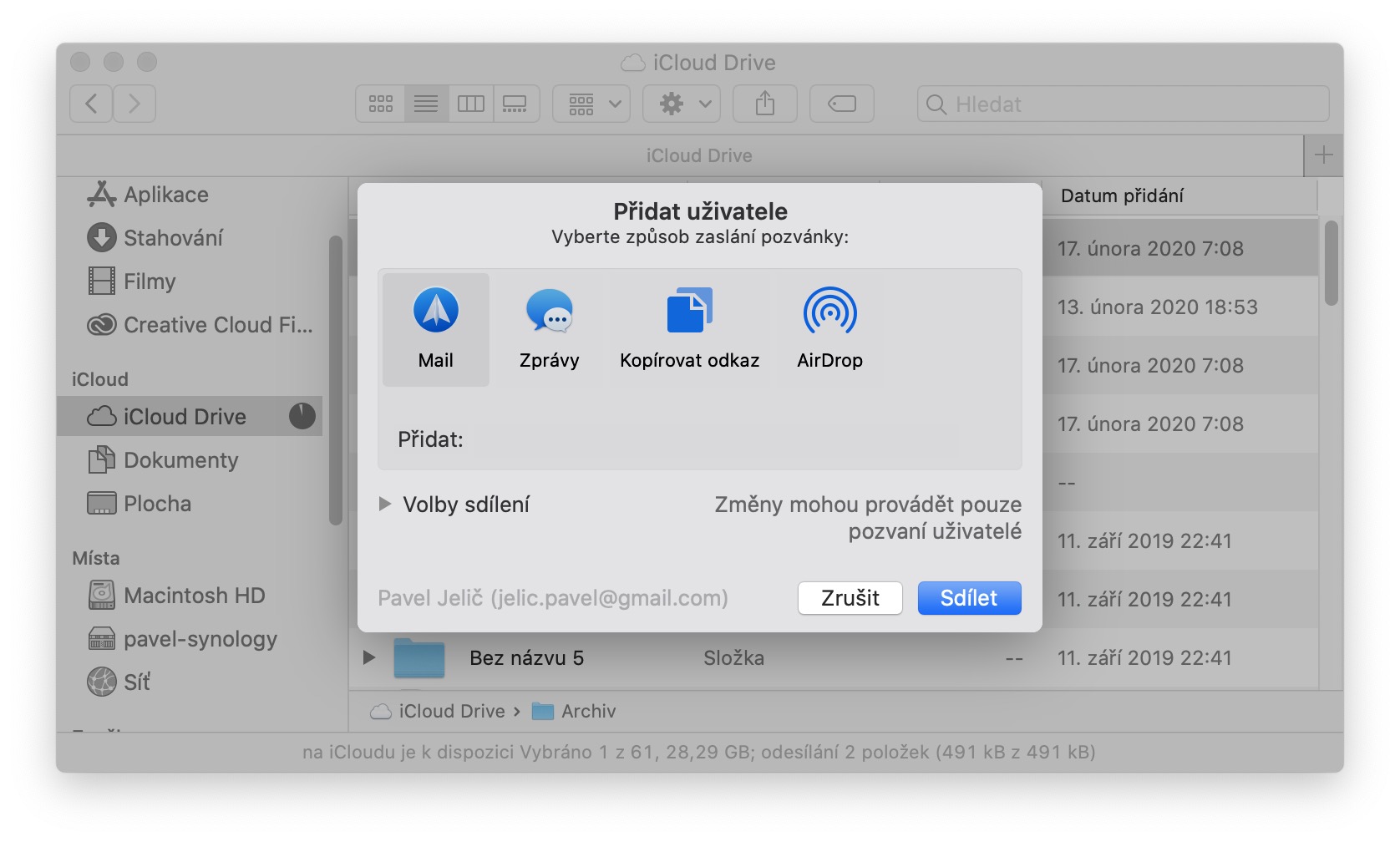Select iCloud Drive in the sidebar
1400x842 pixels.
pos(190,416)
